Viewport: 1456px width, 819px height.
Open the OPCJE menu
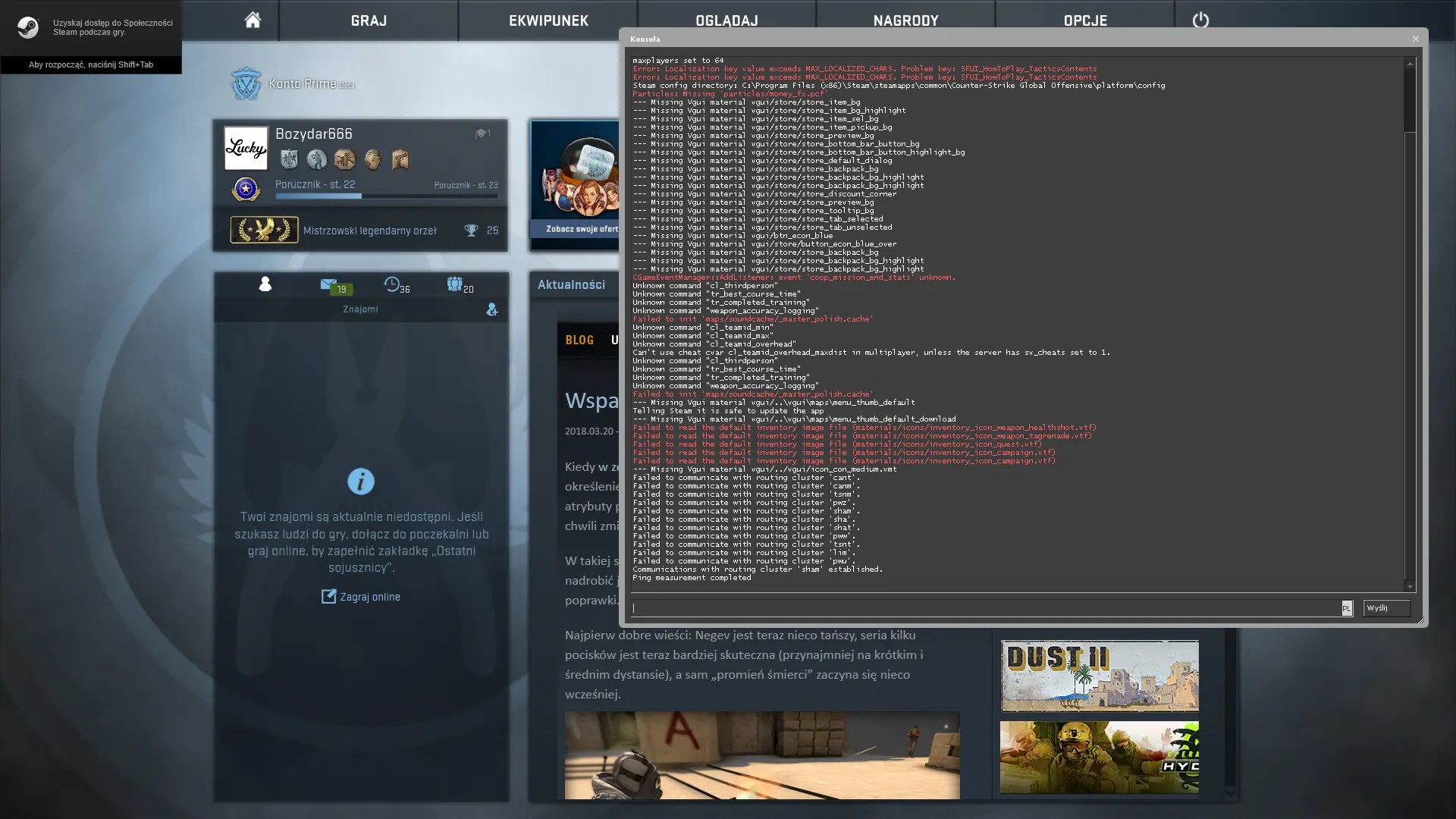[1085, 20]
